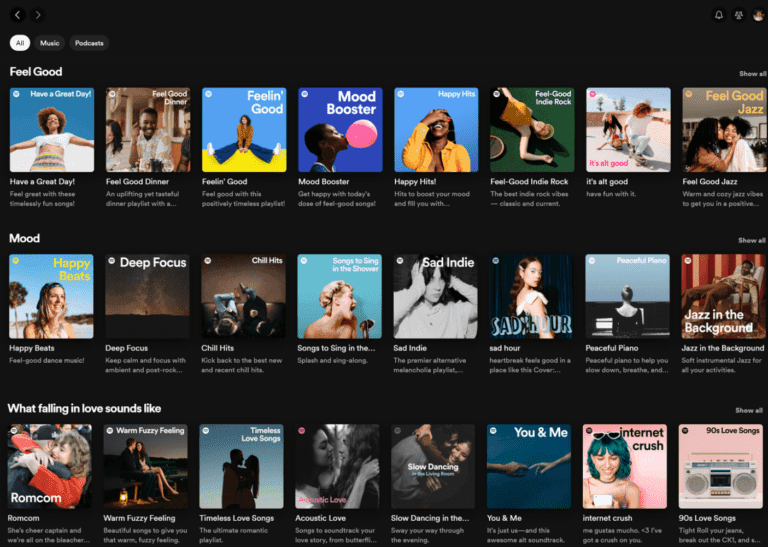Show all Mood playlists
Screen dimensions: 768x547
752,240
